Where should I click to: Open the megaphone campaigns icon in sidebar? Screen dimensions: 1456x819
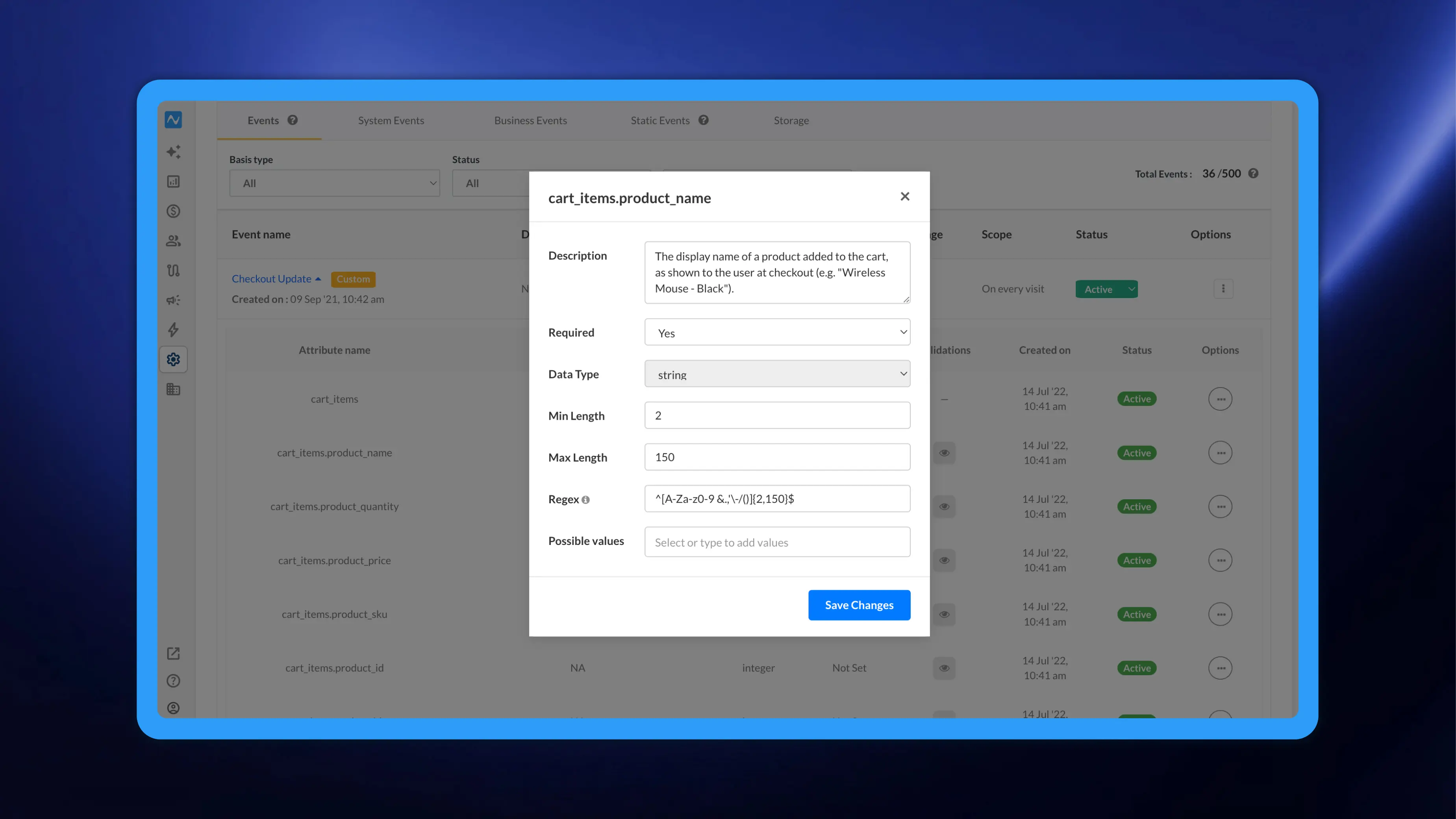pyautogui.click(x=174, y=300)
